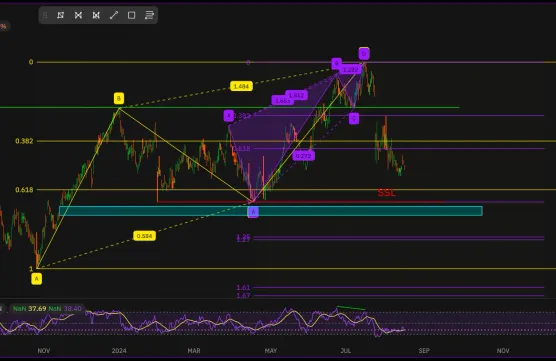Image resolution: width=556 pixels, height=361 pixels.
Task: Click the JUL time axis label
Action: click(346, 351)
